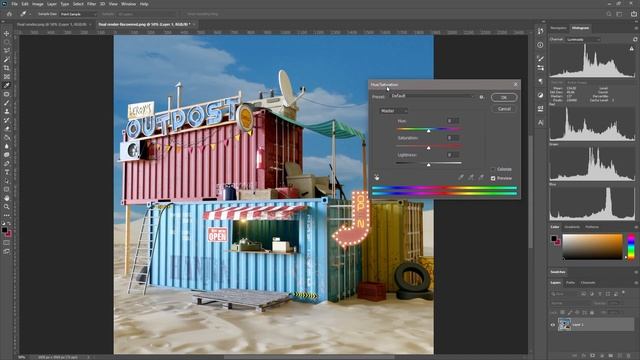Open the Filter menu
Screen dimensions: 640x360
pos(91,4)
